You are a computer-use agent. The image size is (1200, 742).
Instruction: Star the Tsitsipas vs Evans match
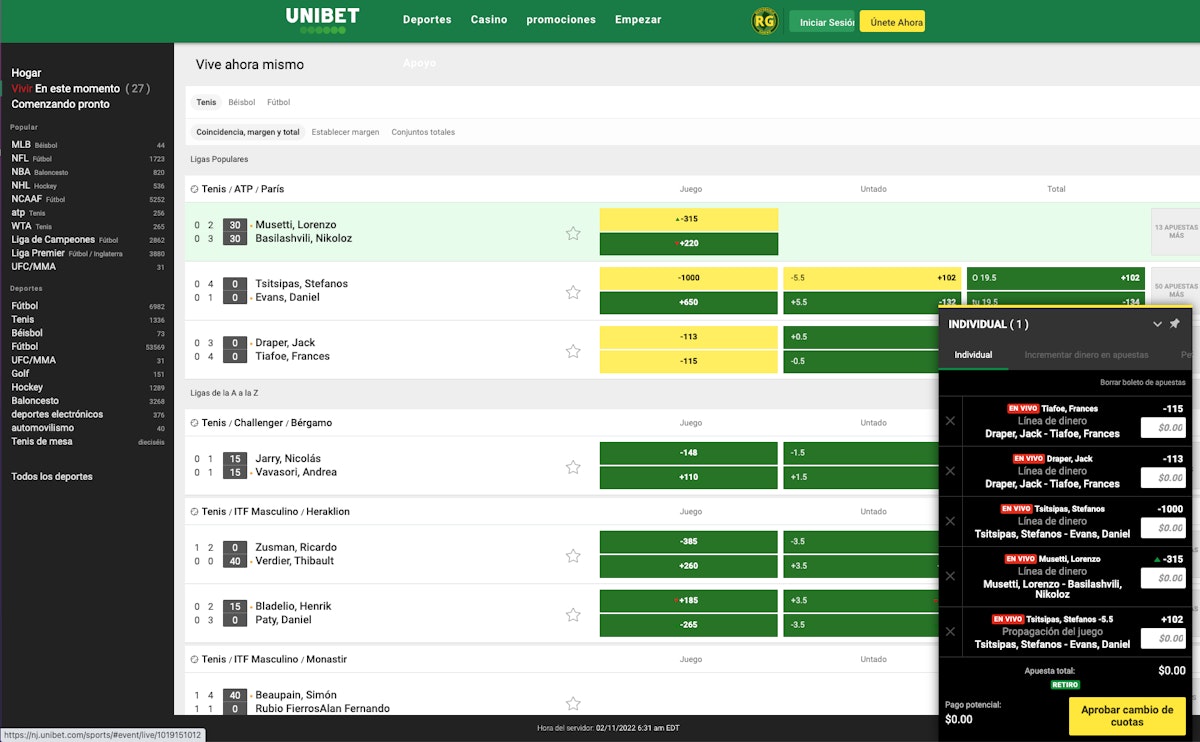pyautogui.click(x=573, y=292)
